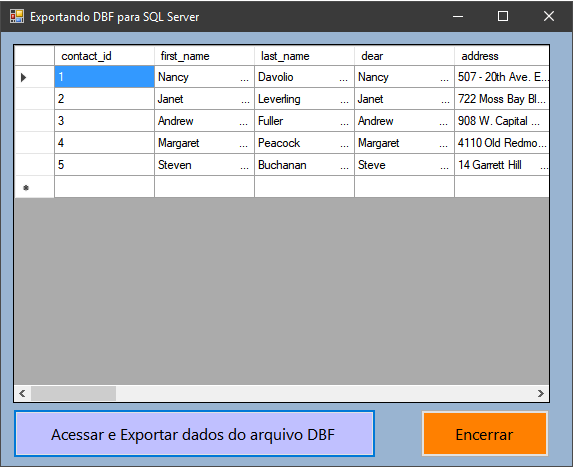Select contact_id cell with value 4
The height and width of the screenshot is (468, 573).
[x=105, y=143]
